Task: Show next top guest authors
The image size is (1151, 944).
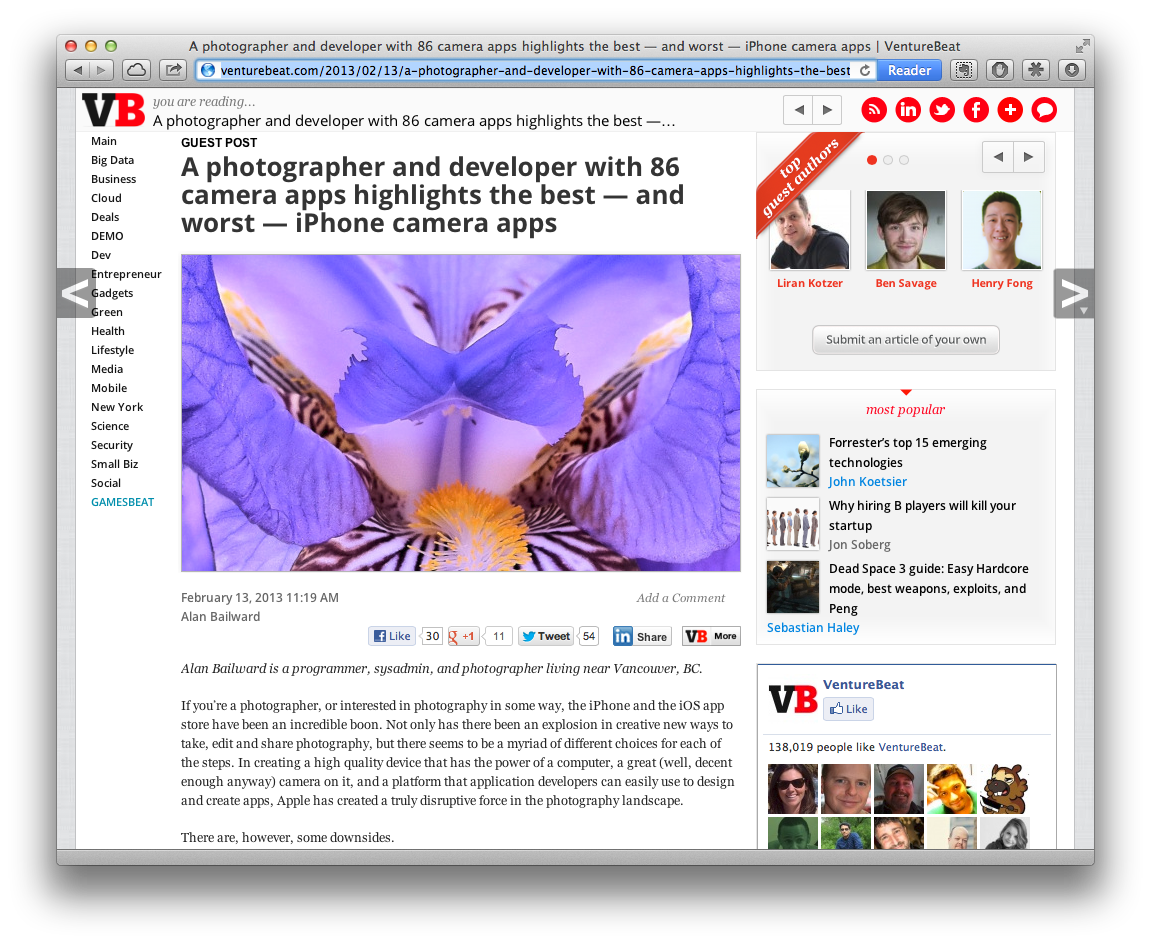Action: [x=1029, y=157]
